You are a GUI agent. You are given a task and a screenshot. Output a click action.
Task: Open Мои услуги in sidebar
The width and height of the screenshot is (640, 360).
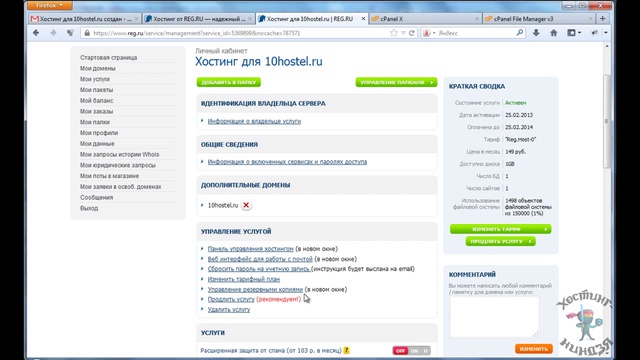(95, 79)
